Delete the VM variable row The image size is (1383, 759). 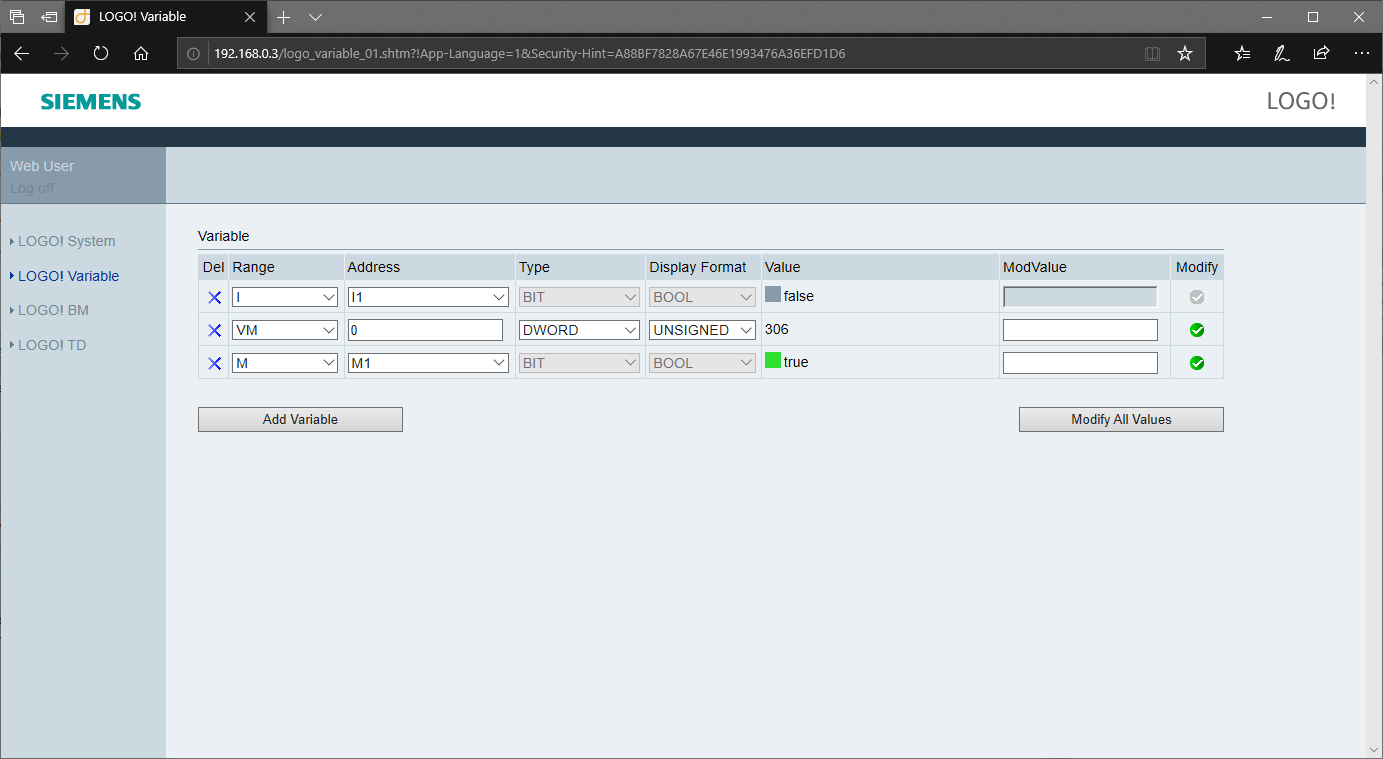click(x=214, y=330)
